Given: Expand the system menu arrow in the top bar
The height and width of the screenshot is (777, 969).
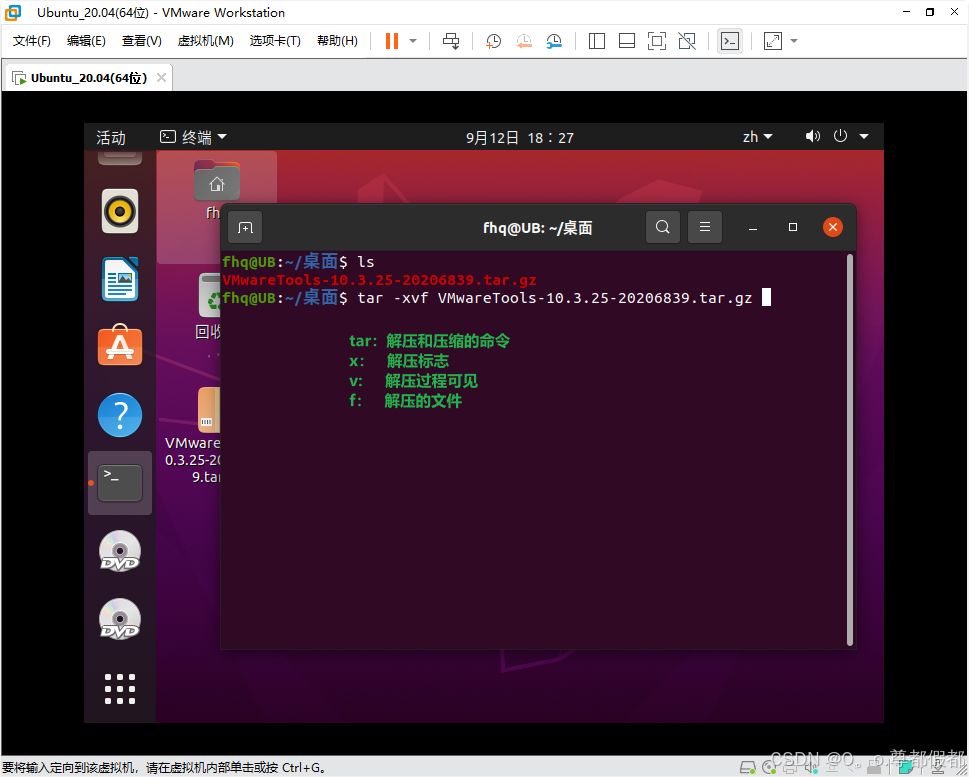Looking at the screenshot, I should coord(865,136).
